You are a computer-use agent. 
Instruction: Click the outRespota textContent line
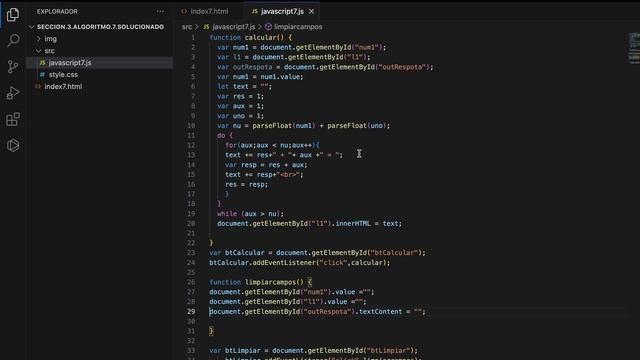[x=318, y=312]
